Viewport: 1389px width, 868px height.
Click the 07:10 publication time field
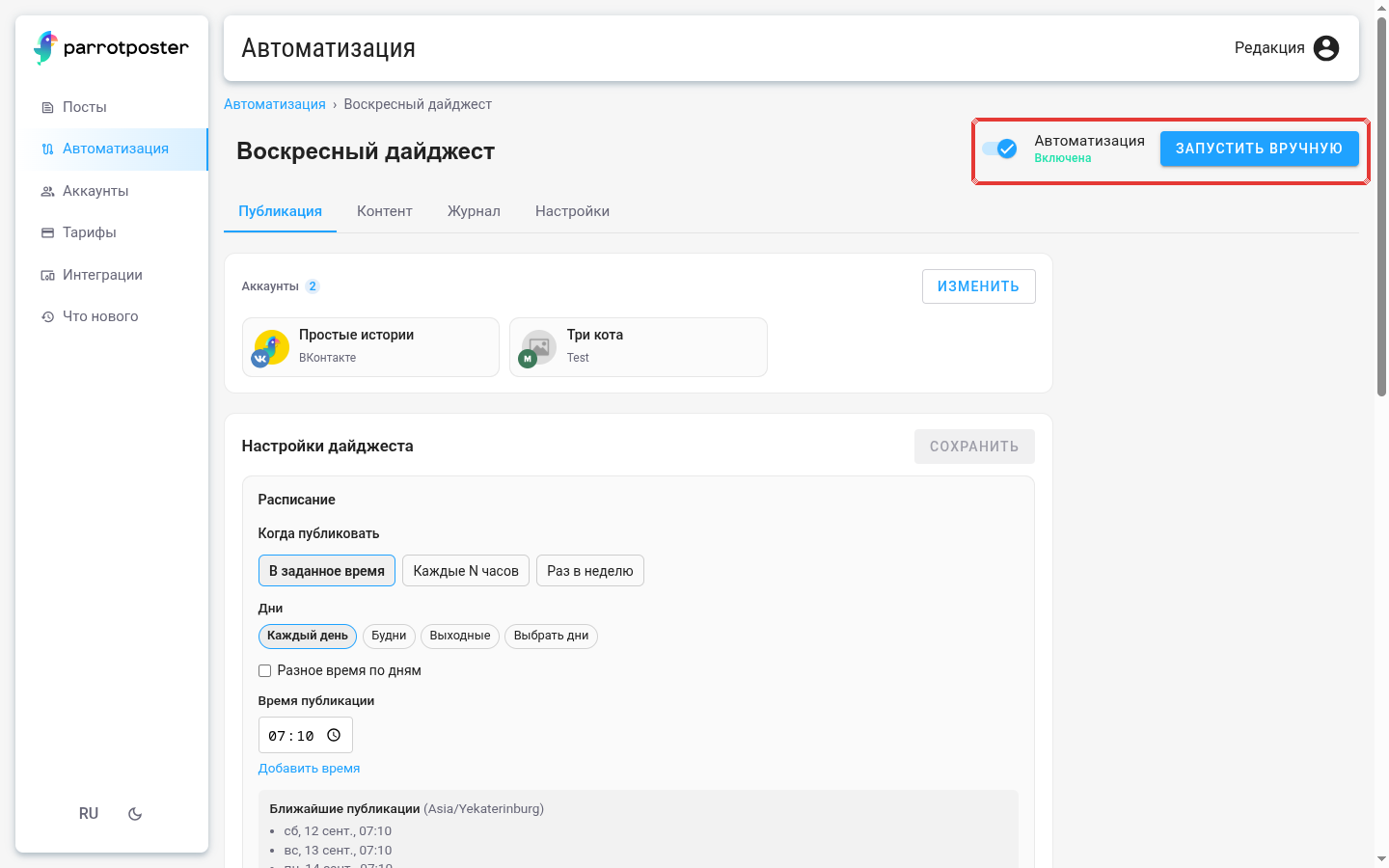305,735
